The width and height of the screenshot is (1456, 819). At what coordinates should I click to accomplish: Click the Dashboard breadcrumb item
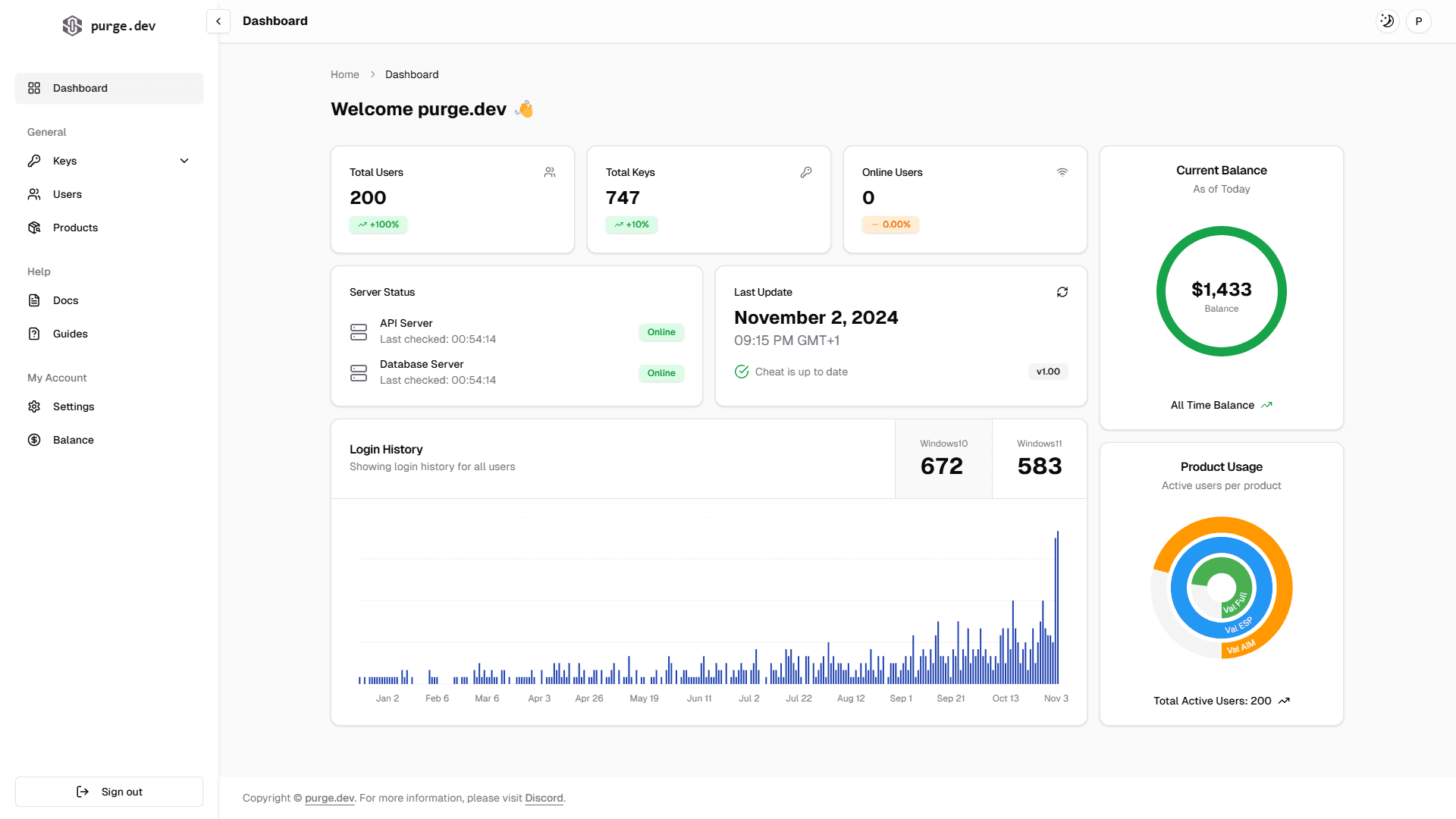pos(412,74)
